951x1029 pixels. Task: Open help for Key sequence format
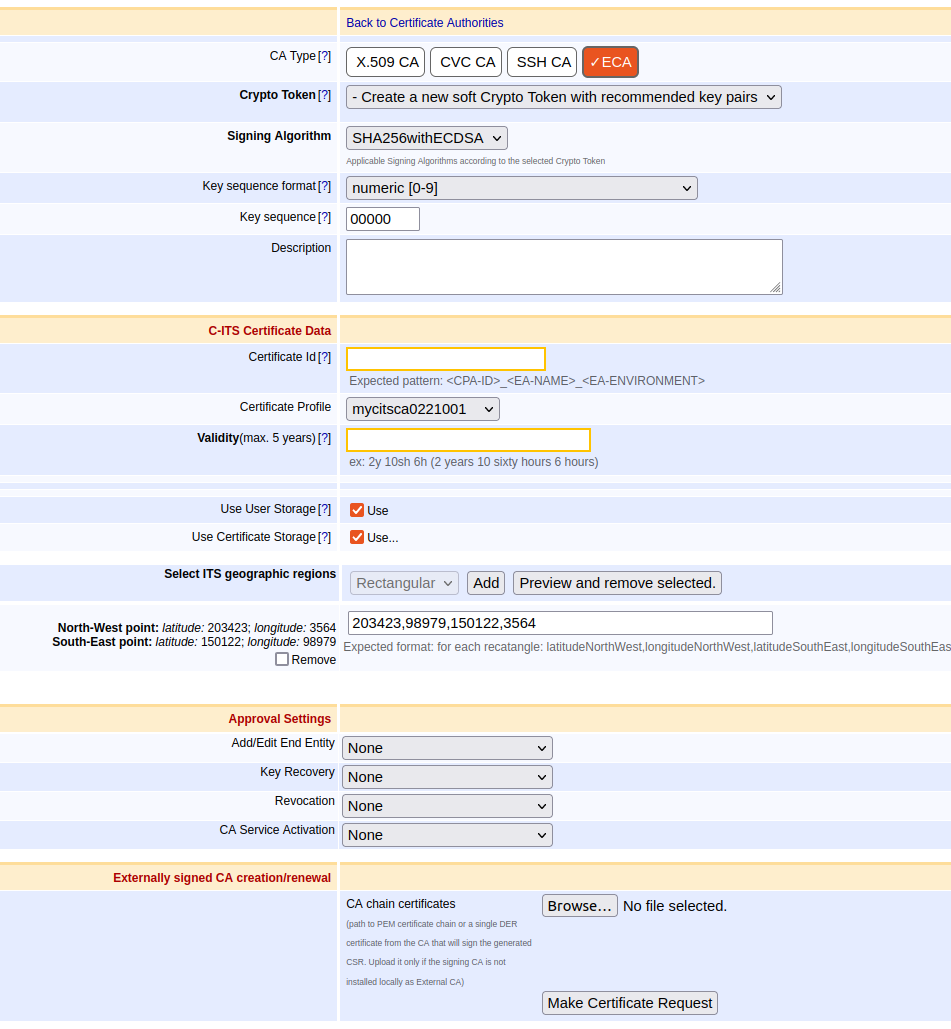tap(326, 185)
